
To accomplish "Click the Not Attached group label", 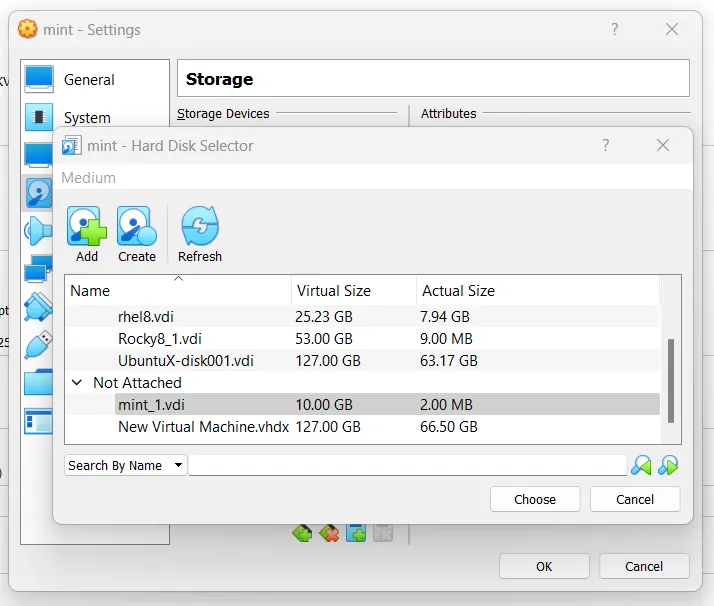I will tap(137, 382).
